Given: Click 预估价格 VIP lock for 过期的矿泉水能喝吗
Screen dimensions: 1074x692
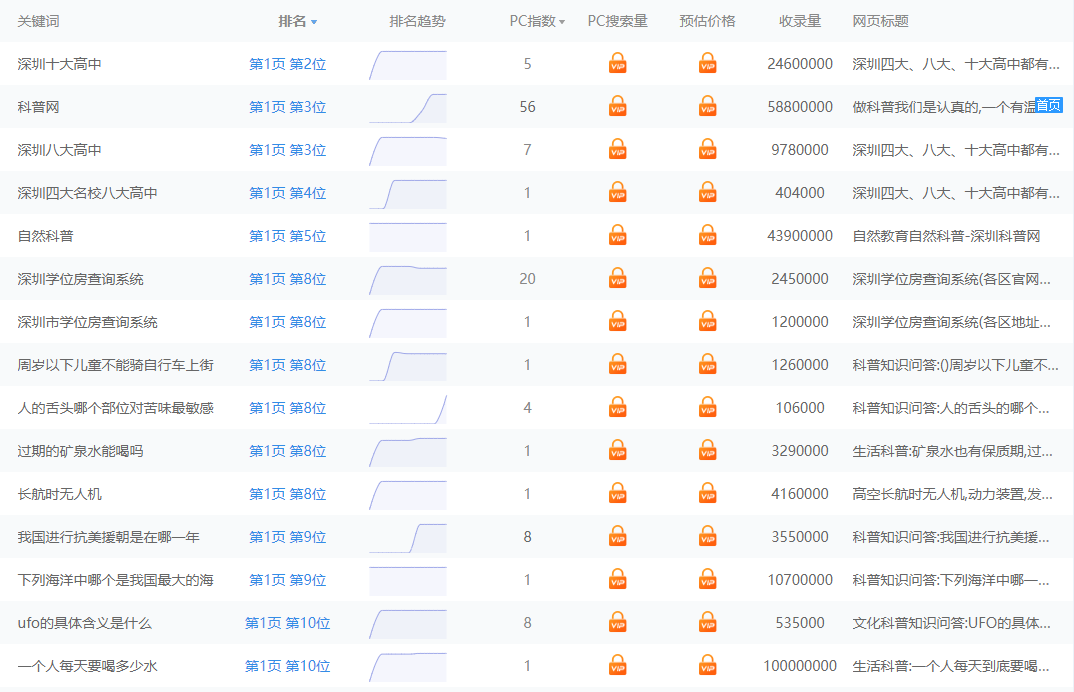Looking at the screenshot, I should [x=708, y=451].
